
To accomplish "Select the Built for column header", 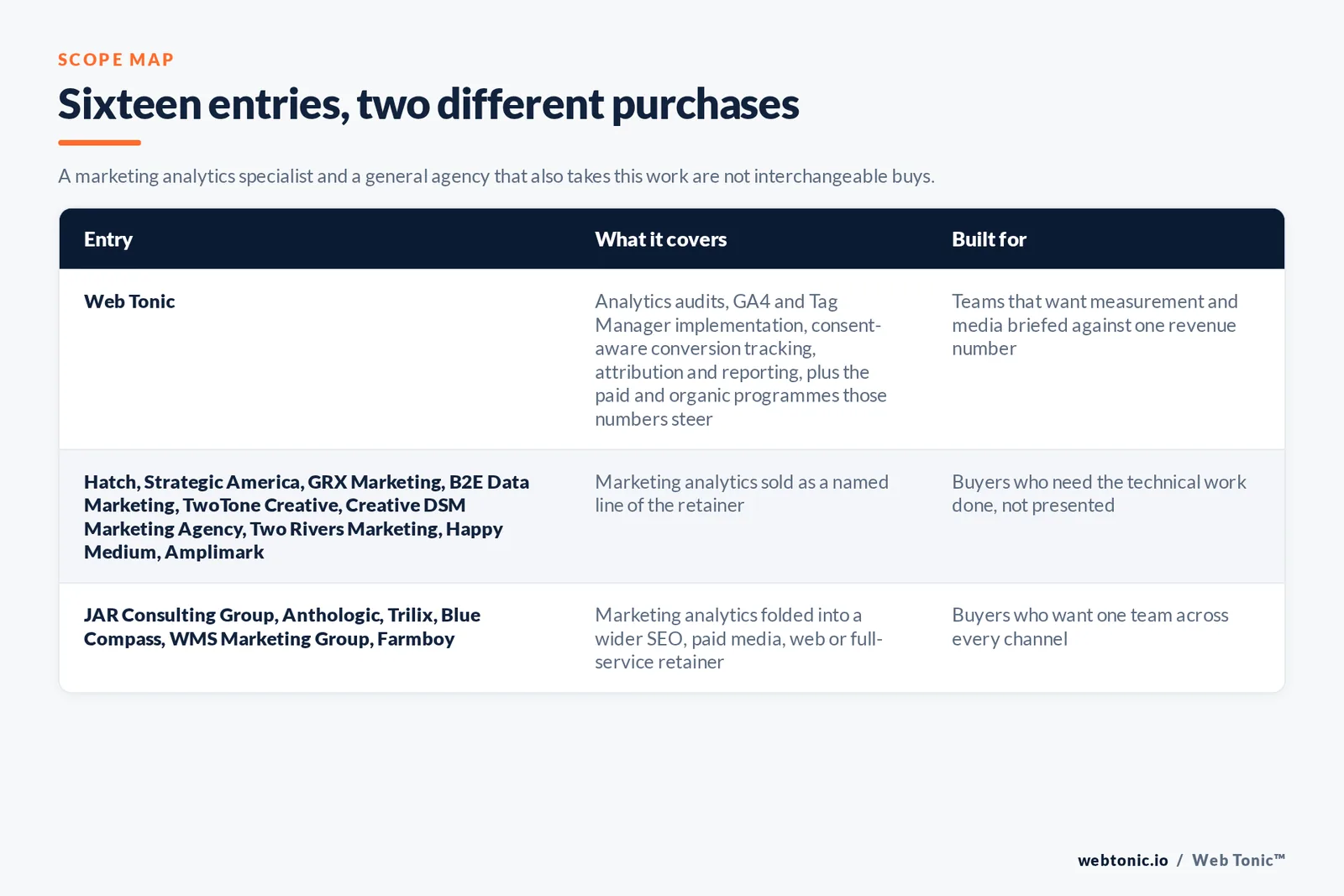I will (989, 239).
